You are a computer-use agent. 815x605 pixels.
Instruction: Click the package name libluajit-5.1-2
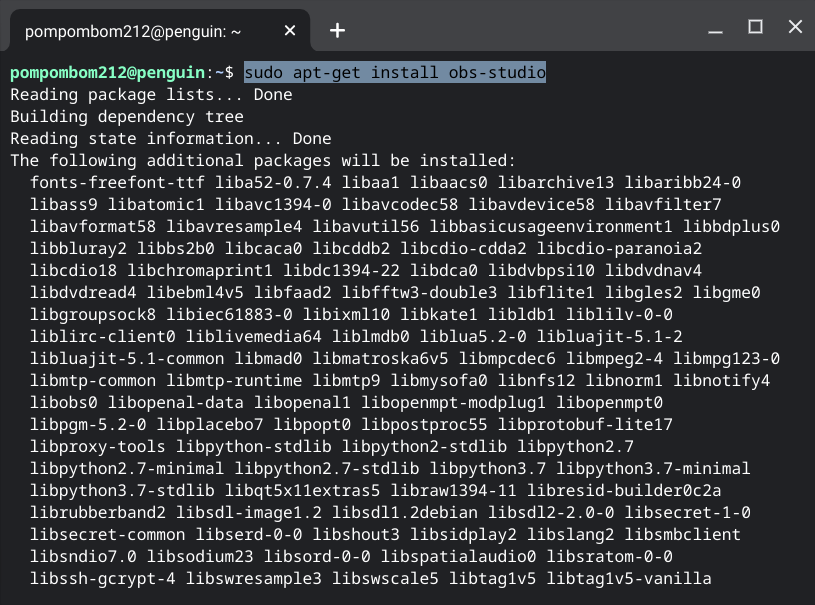click(x=609, y=336)
